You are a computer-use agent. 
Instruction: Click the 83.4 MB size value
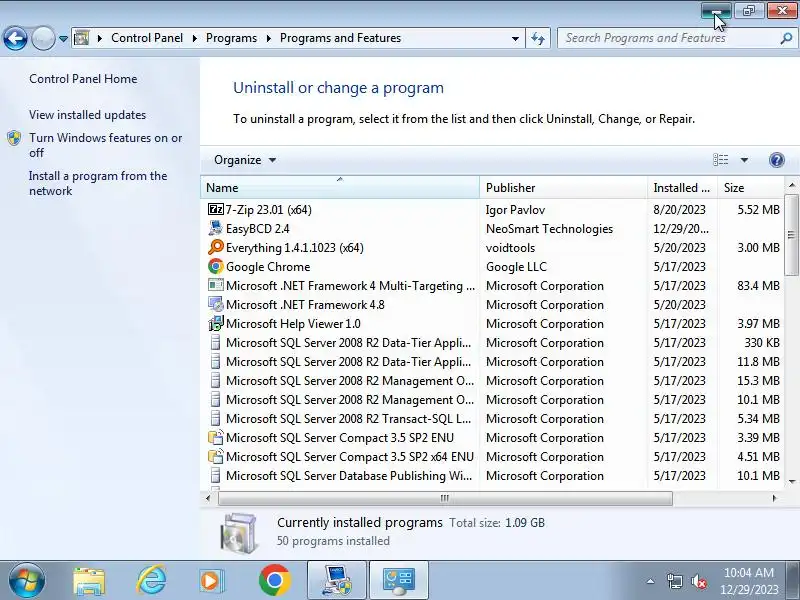[758, 285]
